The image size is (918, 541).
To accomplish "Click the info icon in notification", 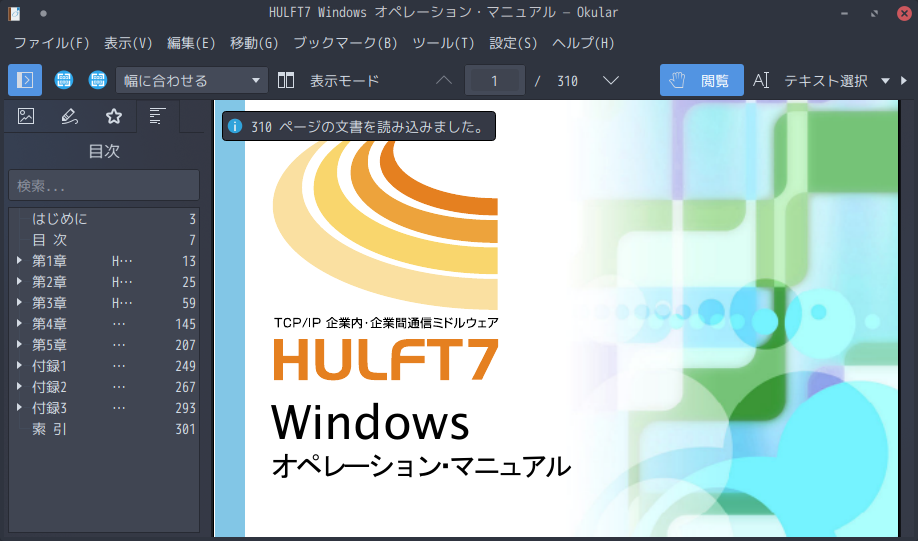I will [235, 126].
